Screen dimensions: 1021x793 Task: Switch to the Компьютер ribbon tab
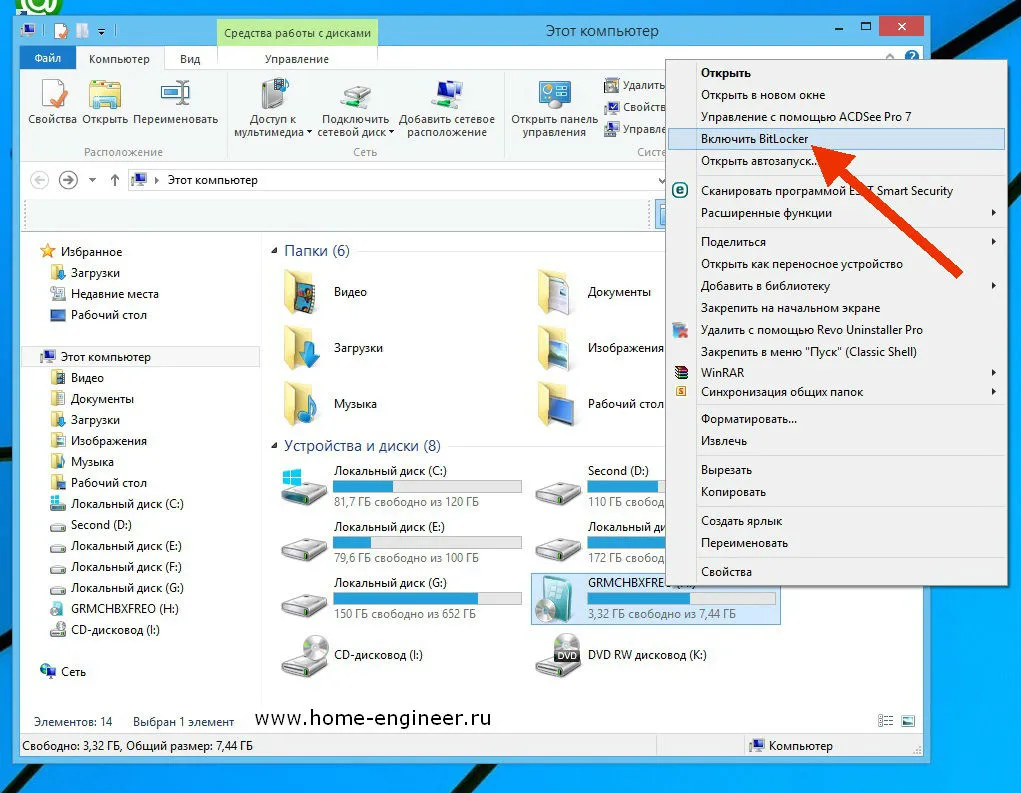coord(119,59)
